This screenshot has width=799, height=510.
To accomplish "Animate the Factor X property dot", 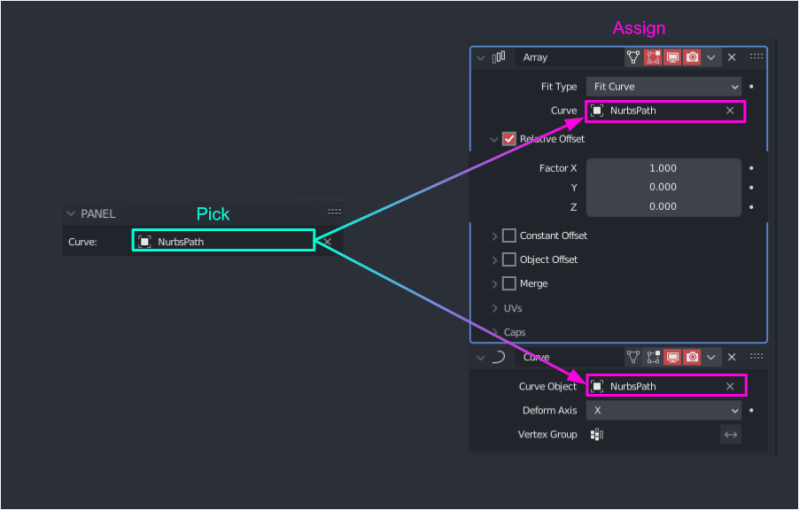I will pyautogui.click(x=751, y=168).
